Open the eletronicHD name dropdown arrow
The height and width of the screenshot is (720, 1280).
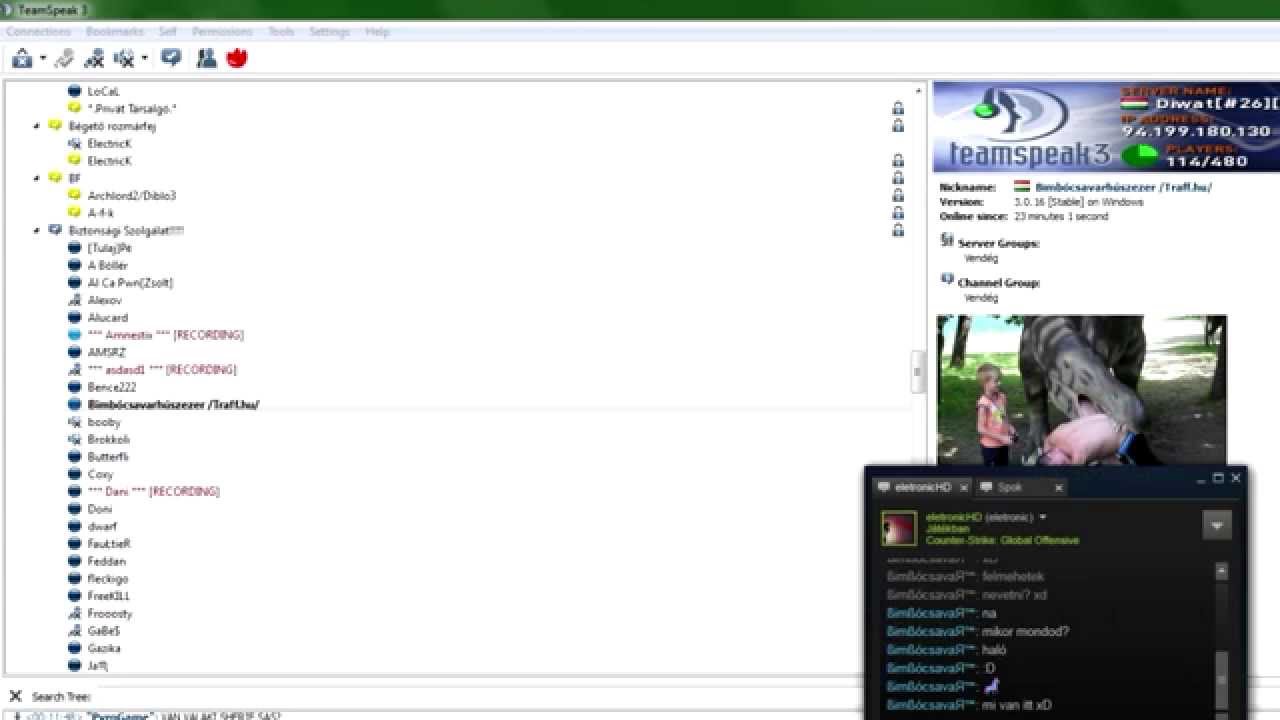pos(1043,518)
